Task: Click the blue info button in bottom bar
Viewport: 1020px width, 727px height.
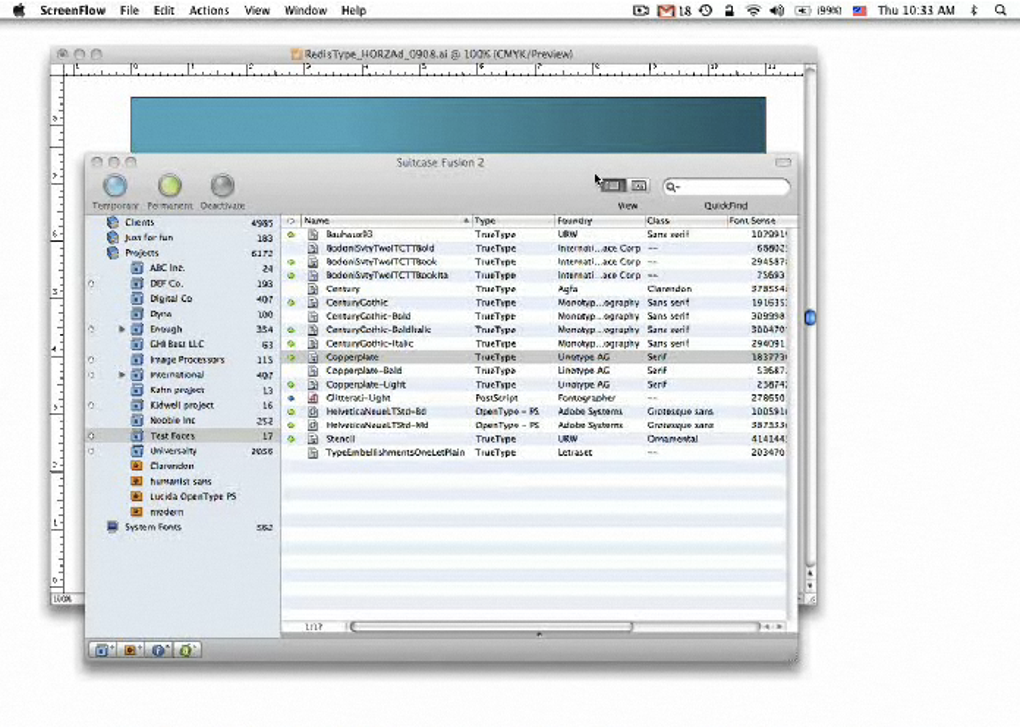Action: (159, 650)
